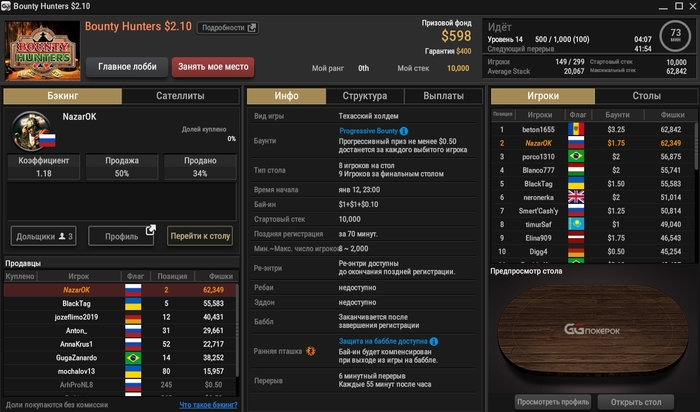
Task: Switch to the Бэкинг tab
Action: 62,96
